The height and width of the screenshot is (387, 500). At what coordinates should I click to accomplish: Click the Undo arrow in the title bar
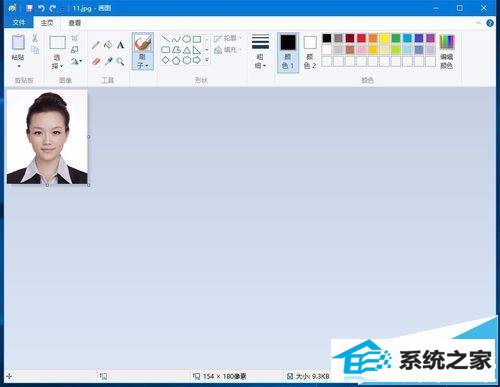[41, 8]
